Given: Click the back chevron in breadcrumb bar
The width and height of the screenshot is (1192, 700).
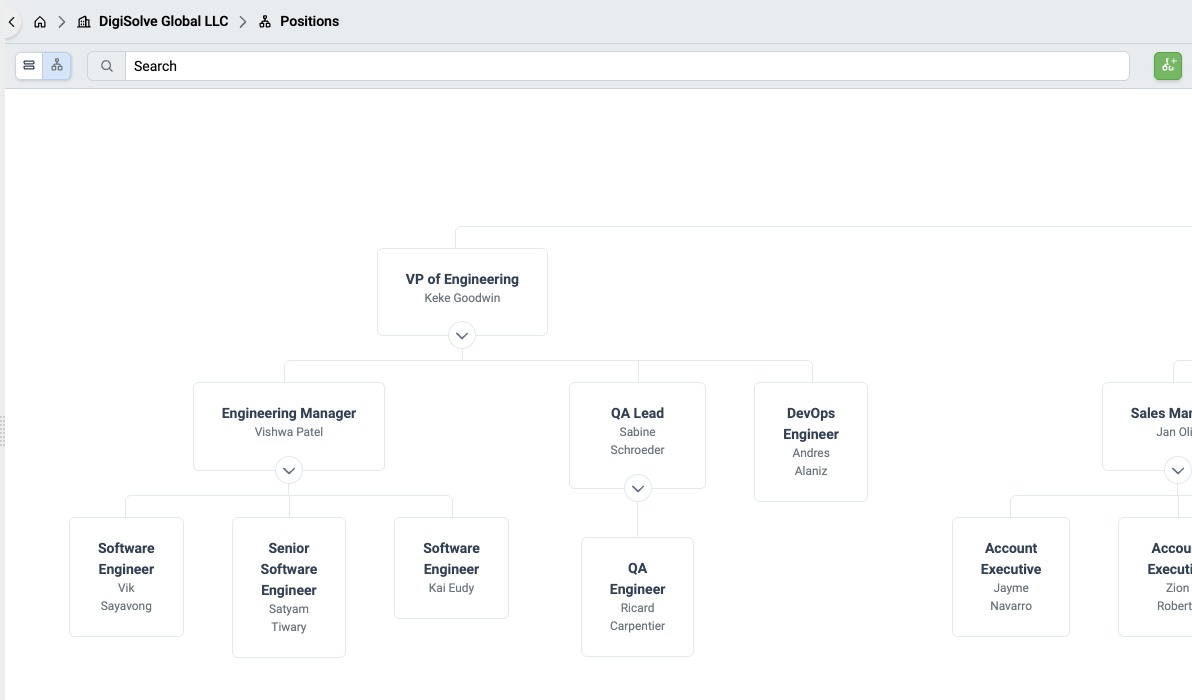Looking at the screenshot, I should pos(11,22).
